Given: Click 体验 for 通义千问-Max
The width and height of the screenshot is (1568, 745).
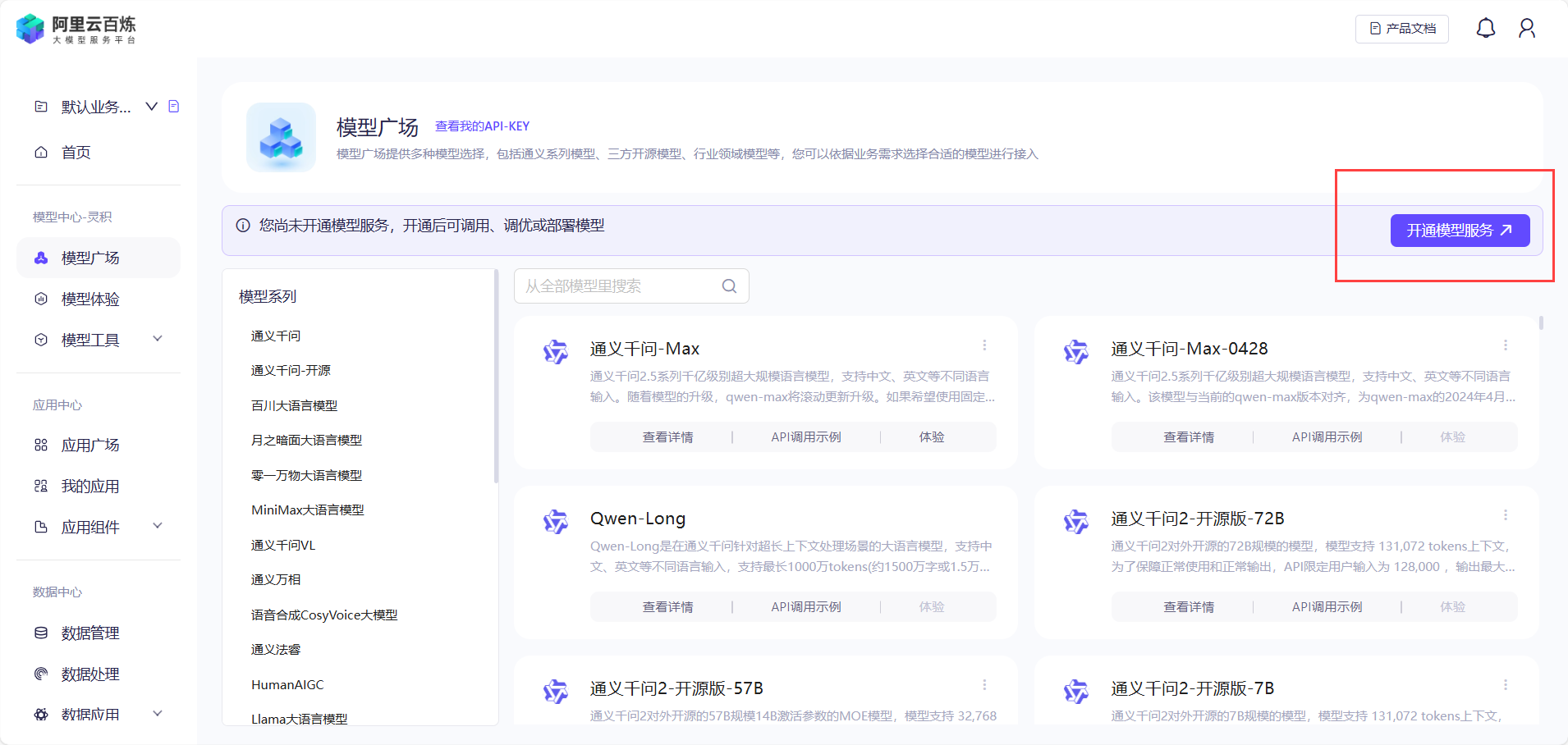Looking at the screenshot, I should click(932, 437).
